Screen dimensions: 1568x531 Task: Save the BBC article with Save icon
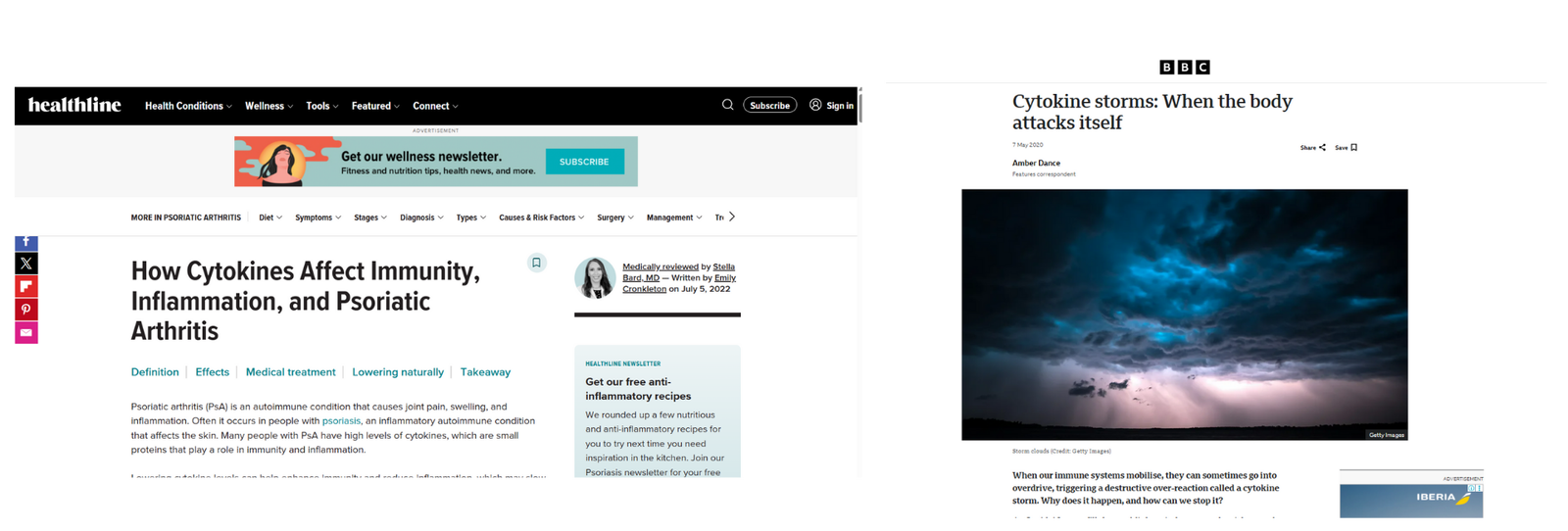[x=1346, y=148]
